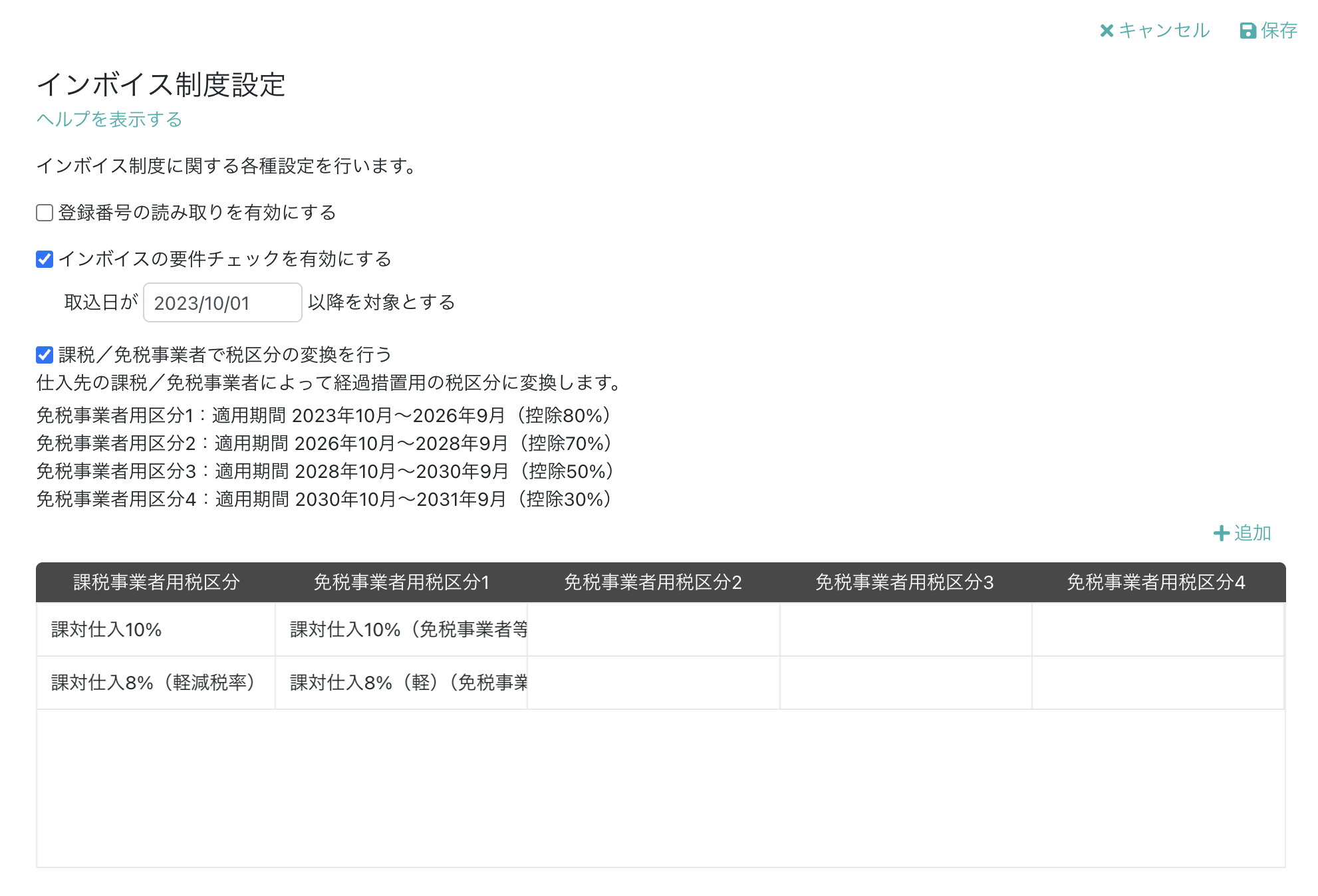Toggle 課税／免税事業者で税区分の変換を行う checkbox
Image resolution: width=1318 pixels, height=896 pixels.
click(x=45, y=355)
